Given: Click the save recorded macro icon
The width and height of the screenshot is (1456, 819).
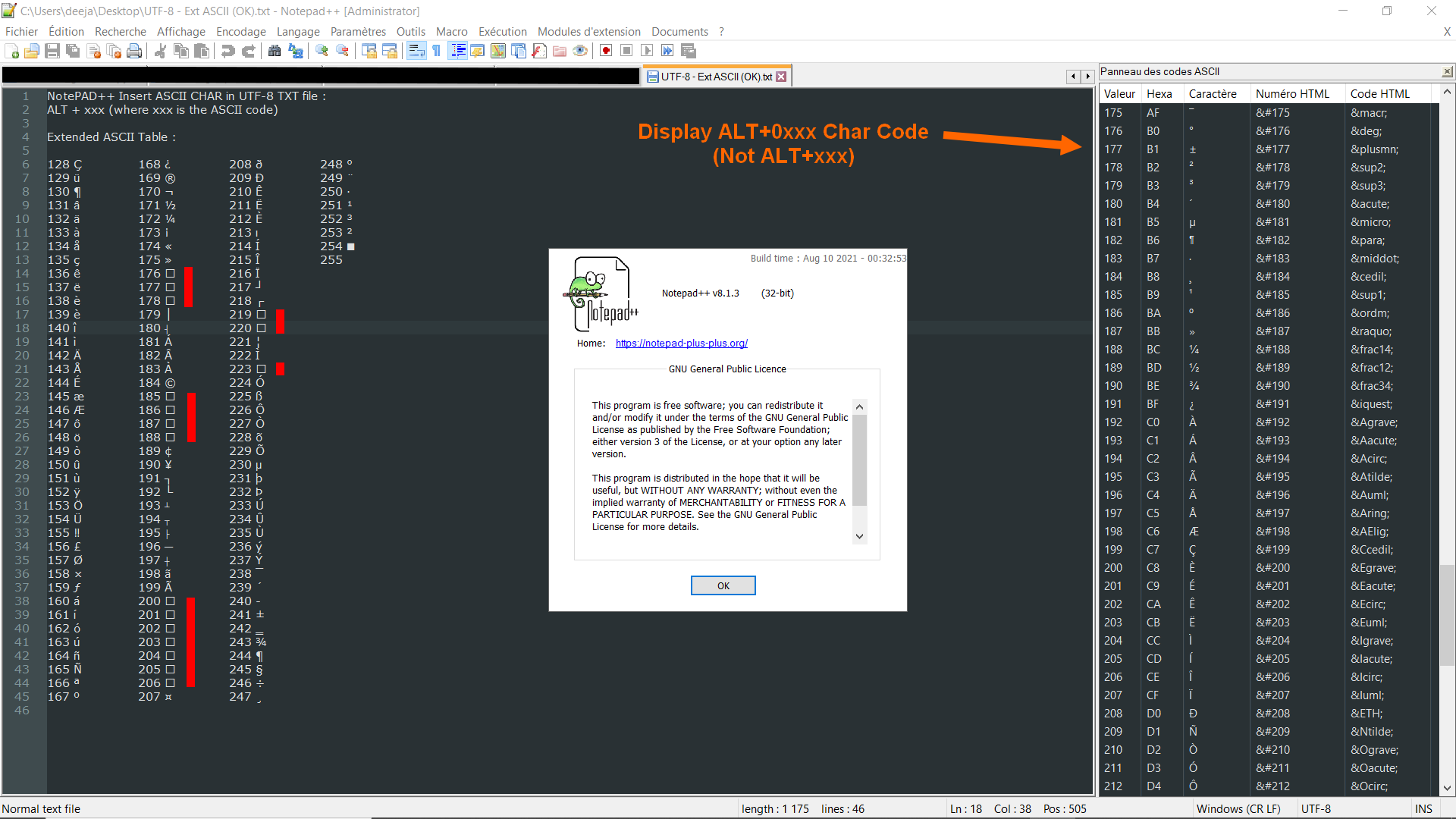Looking at the screenshot, I should click(x=689, y=51).
